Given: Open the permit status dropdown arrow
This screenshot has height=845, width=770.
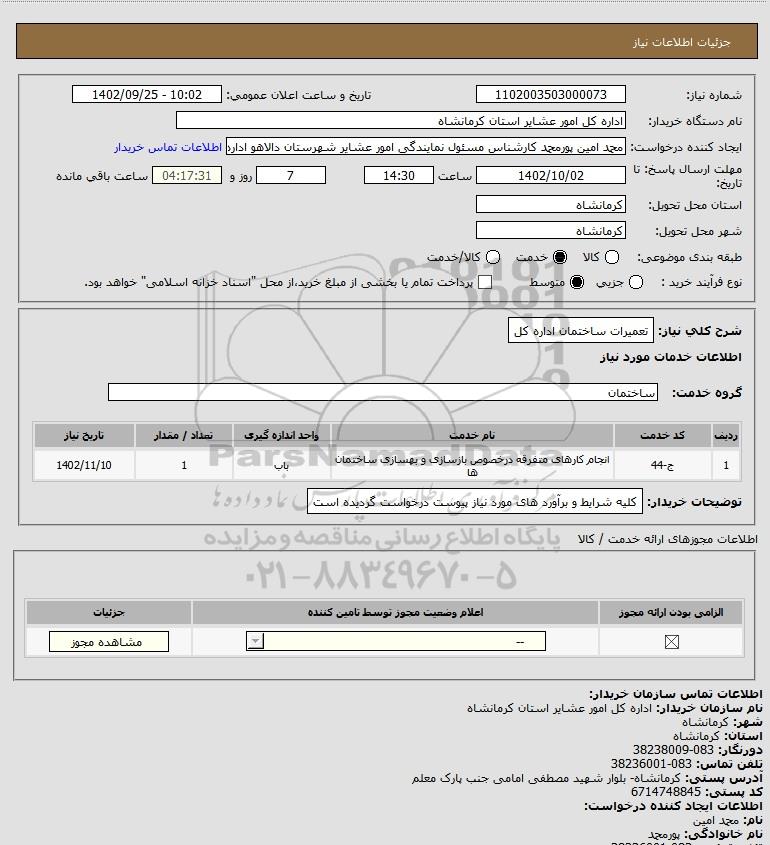Looking at the screenshot, I should click(255, 641).
